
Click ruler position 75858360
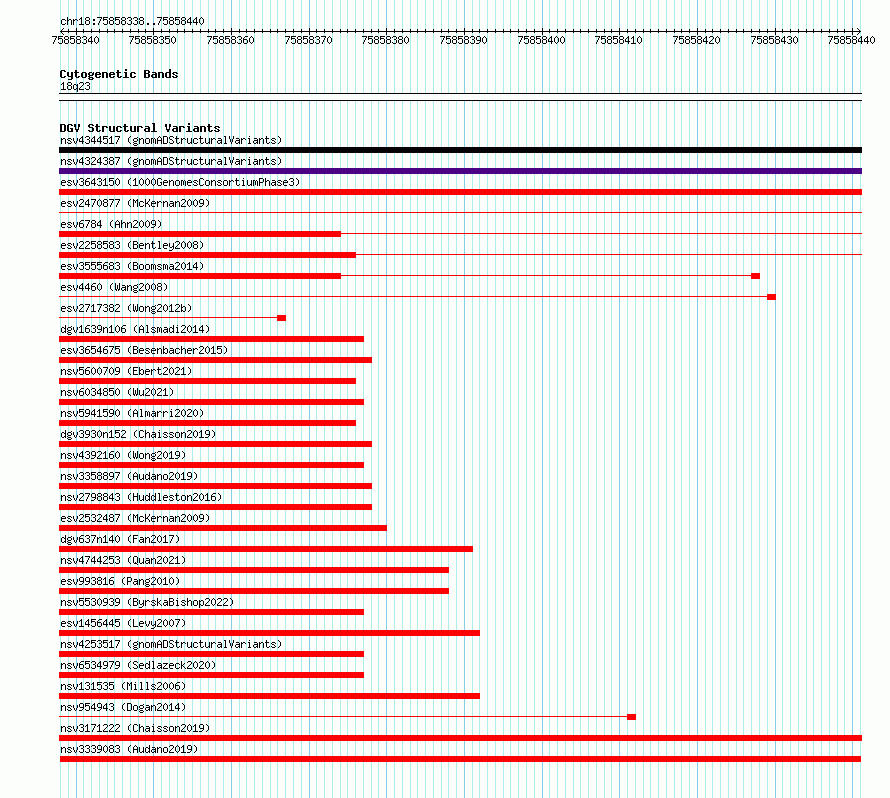tap(230, 40)
